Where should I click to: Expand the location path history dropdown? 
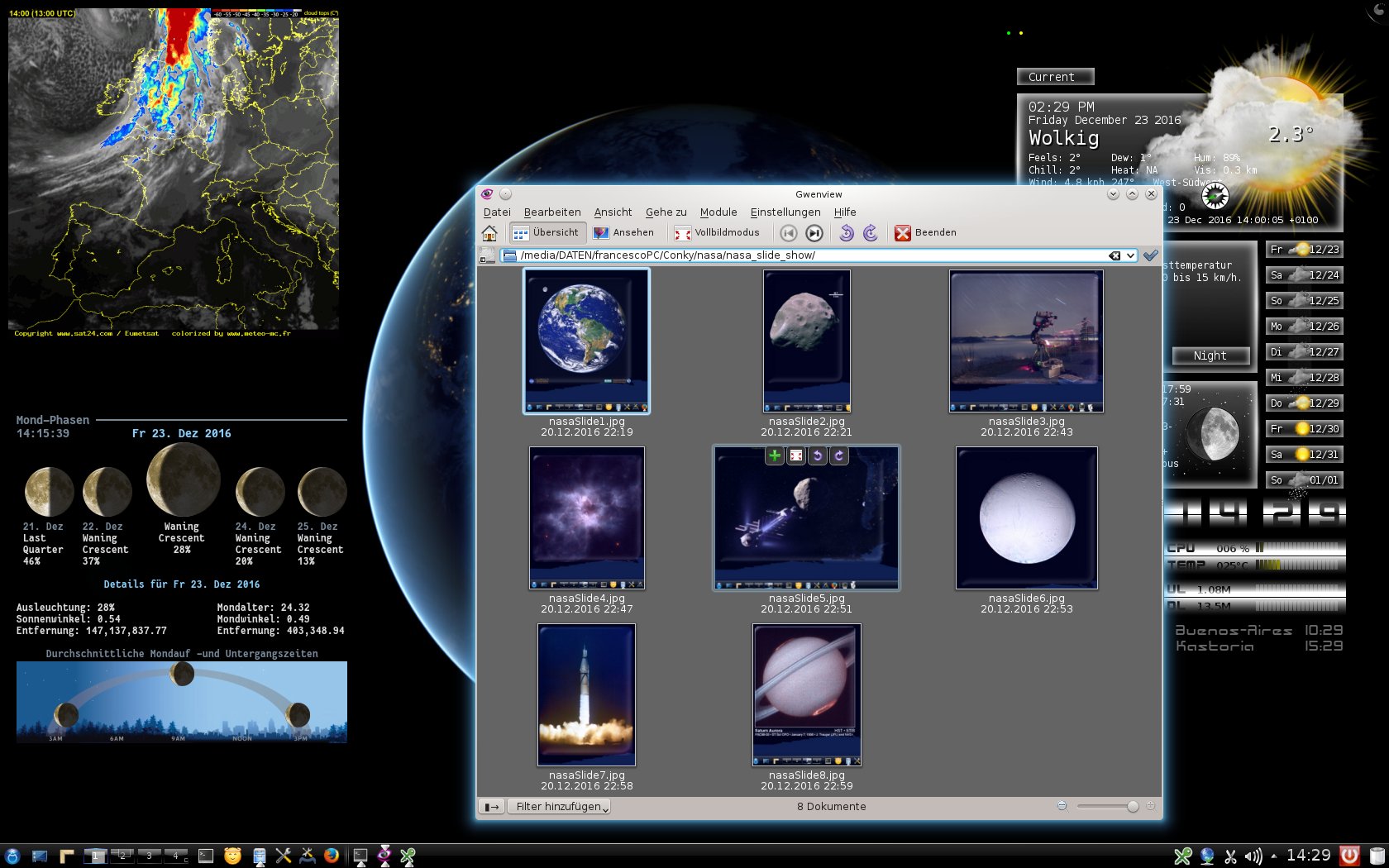[x=1130, y=255]
